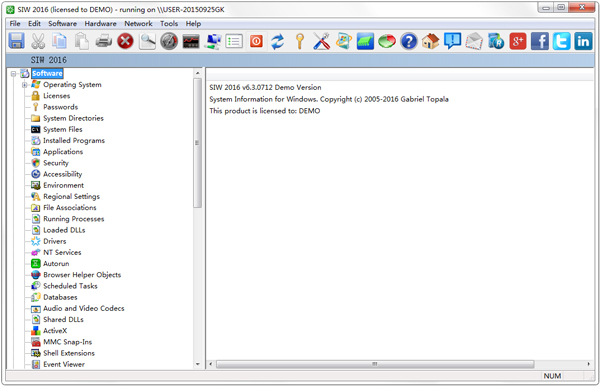The image size is (600, 386).
Task: Expand the Operating System tree node
Action: [24, 85]
